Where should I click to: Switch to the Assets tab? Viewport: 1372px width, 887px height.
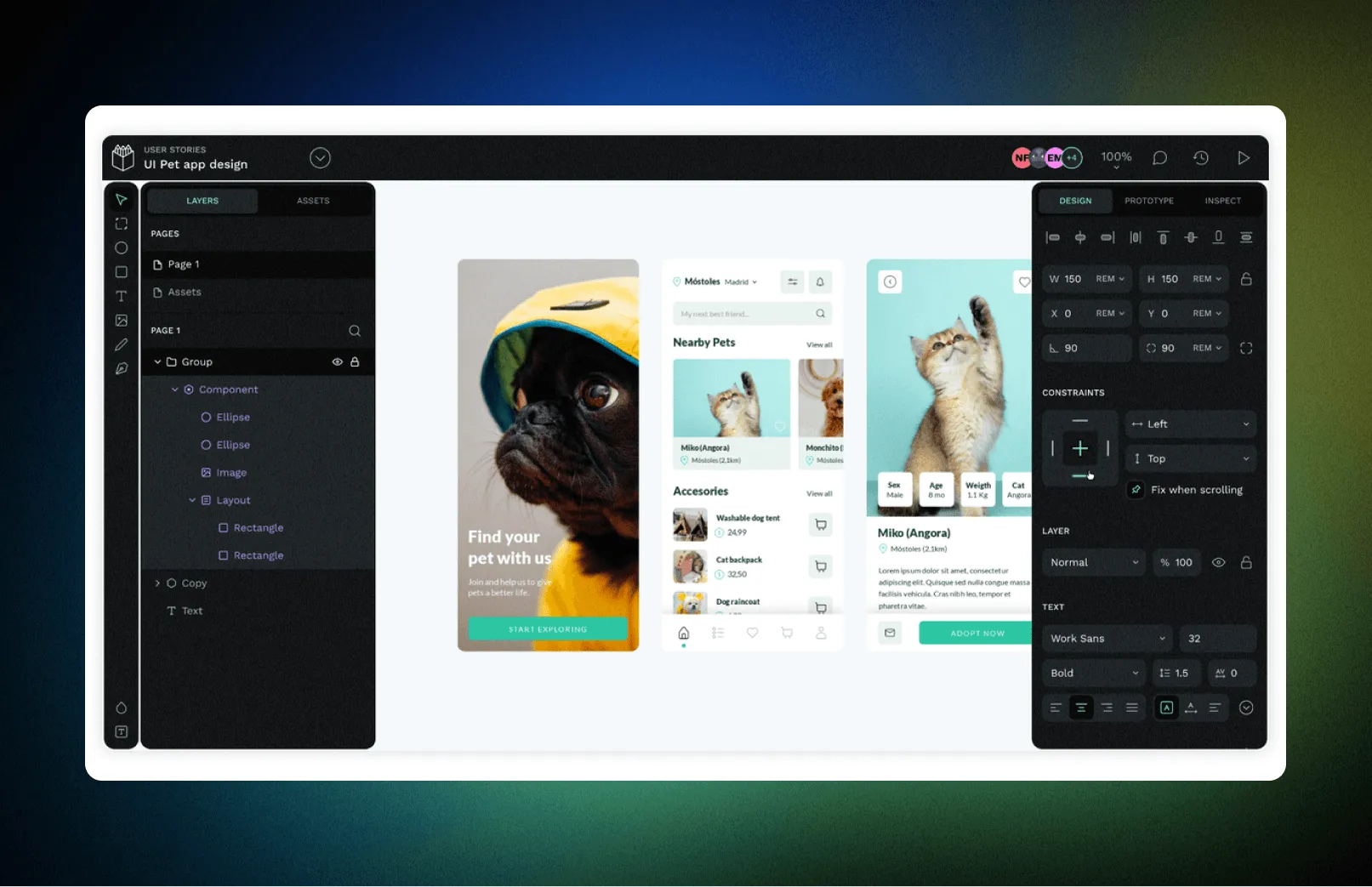pos(313,201)
